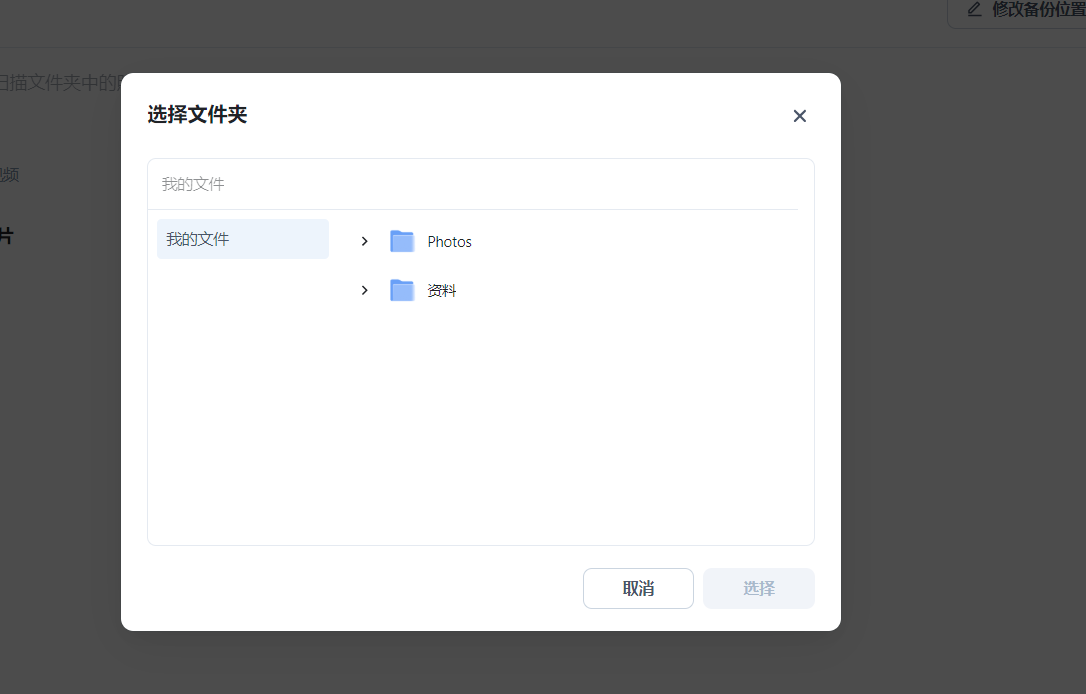
Task: Expand the Photos folder chevron
Action: pyautogui.click(x=365, y=241)
